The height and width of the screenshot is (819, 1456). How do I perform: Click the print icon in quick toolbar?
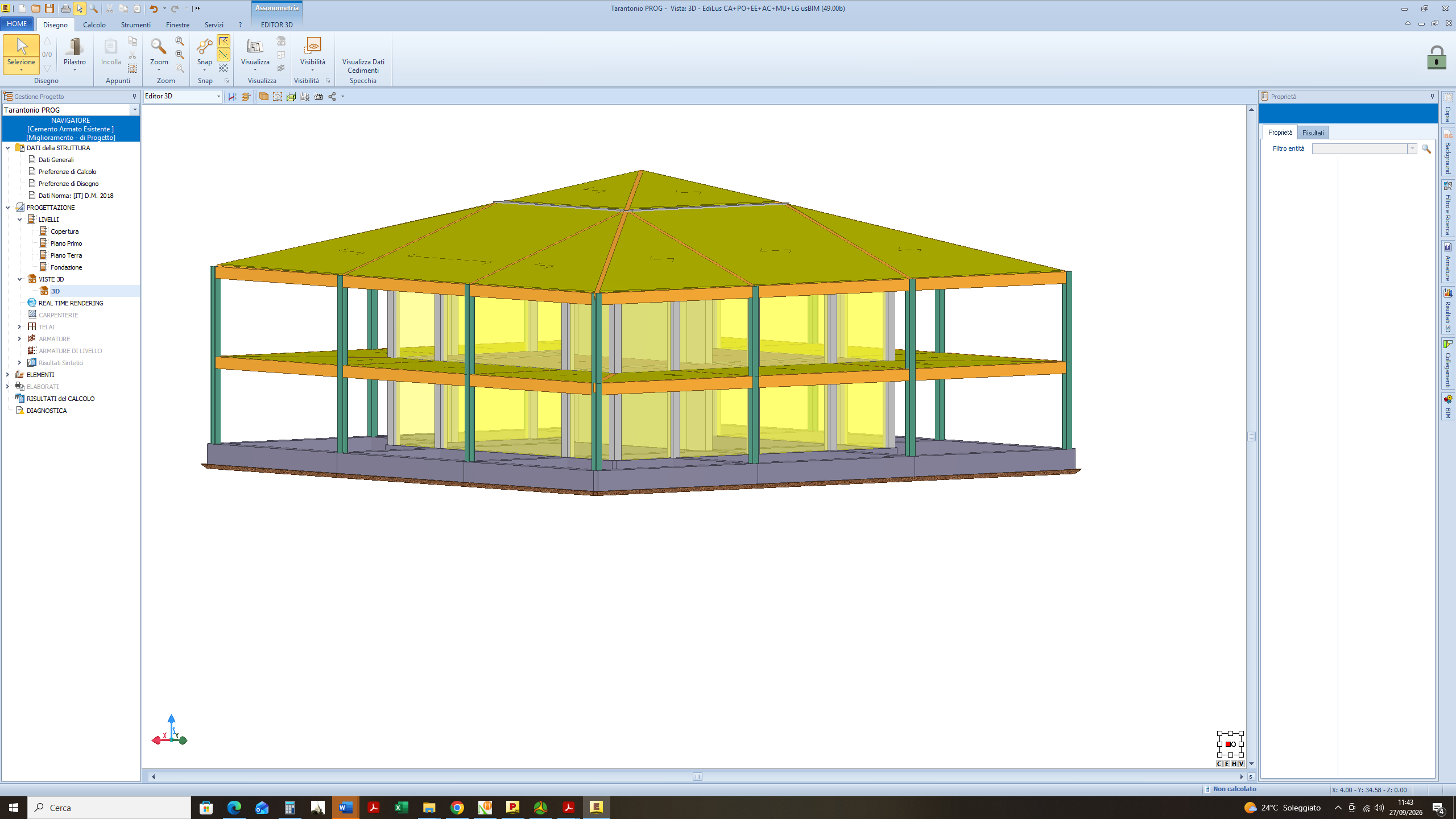(x=65, y=9)
